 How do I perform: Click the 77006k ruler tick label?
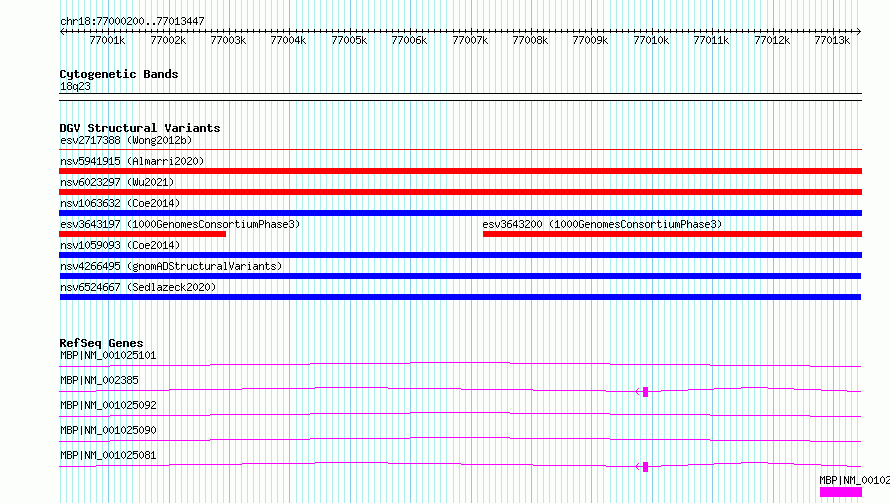click(409, 40)
